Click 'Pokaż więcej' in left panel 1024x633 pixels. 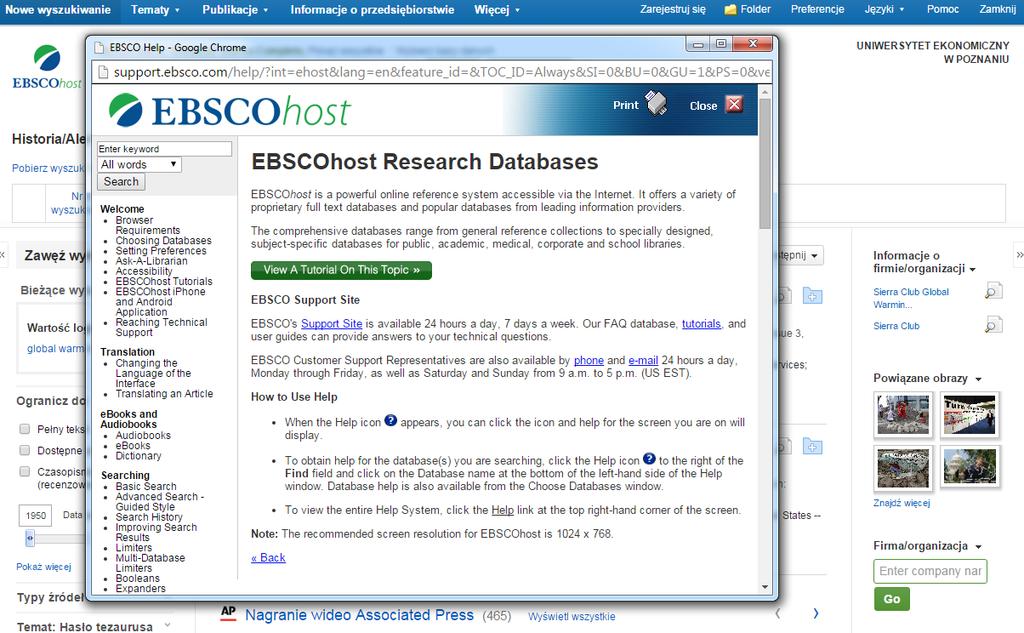(44, 567)
